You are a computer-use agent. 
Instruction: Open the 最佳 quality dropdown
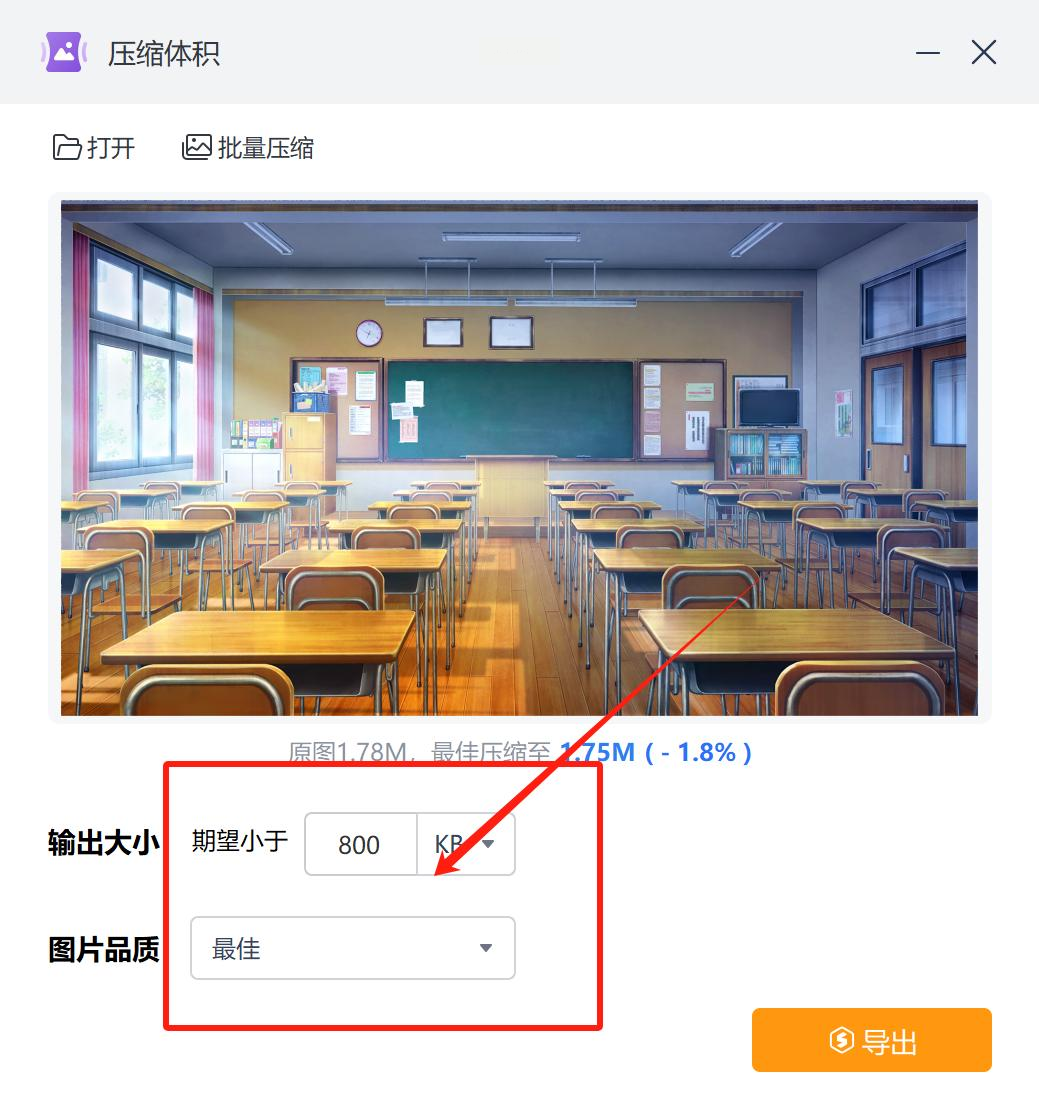point(353,948)
